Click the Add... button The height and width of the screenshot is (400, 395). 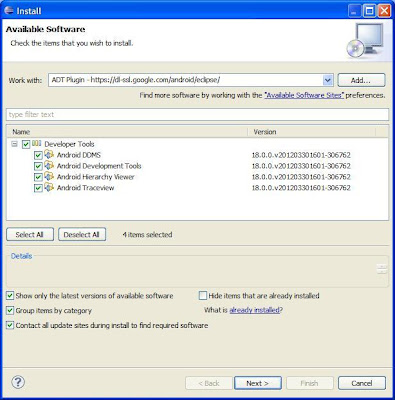click(361, 80)
